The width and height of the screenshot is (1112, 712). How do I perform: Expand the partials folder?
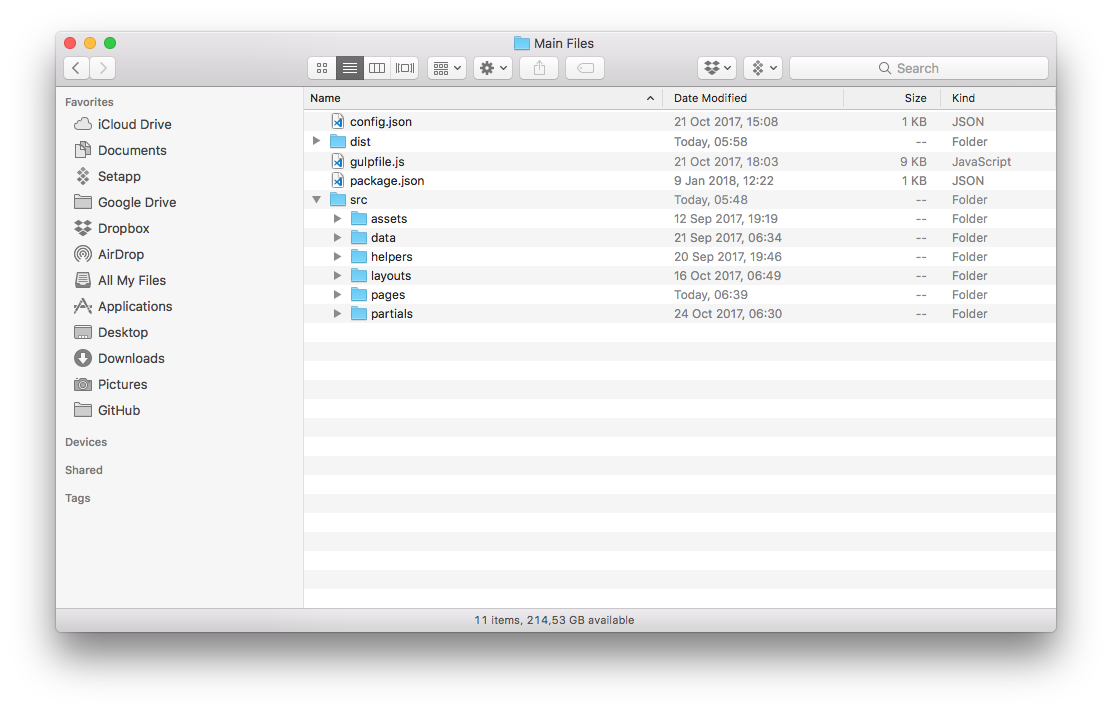(x=338, y=313)
